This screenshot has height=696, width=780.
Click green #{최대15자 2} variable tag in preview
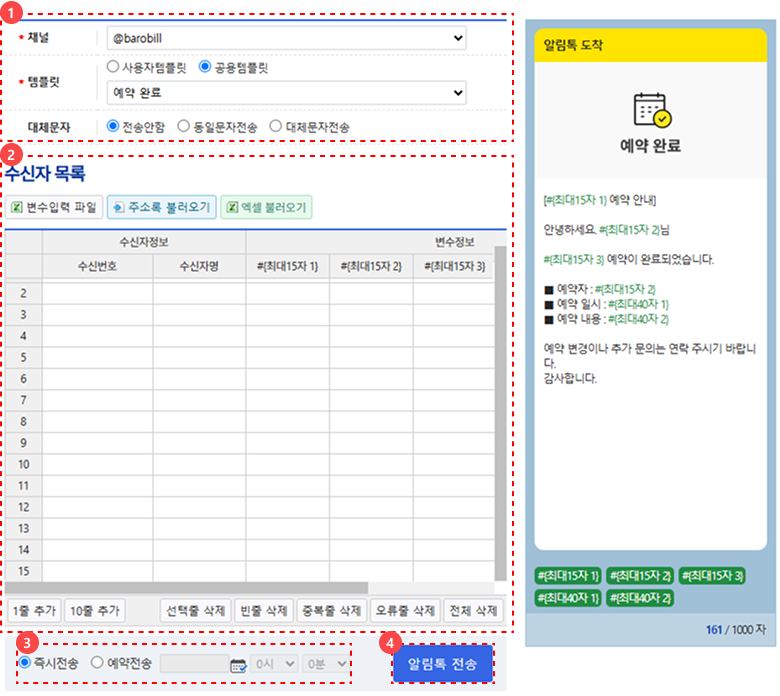tap(640, 576)
